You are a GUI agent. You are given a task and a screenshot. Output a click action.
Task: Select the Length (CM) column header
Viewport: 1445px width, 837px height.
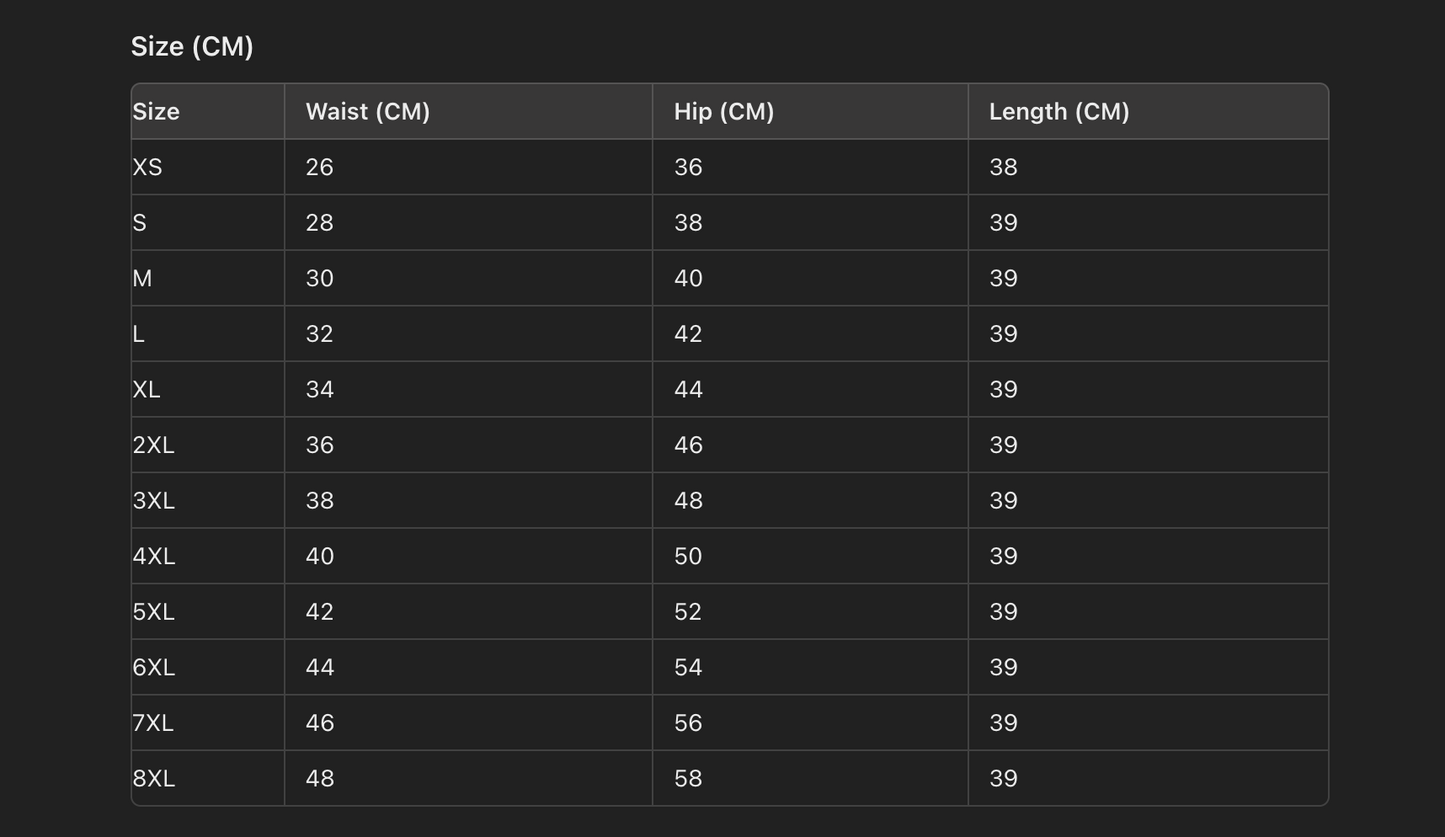point(1058,112)
